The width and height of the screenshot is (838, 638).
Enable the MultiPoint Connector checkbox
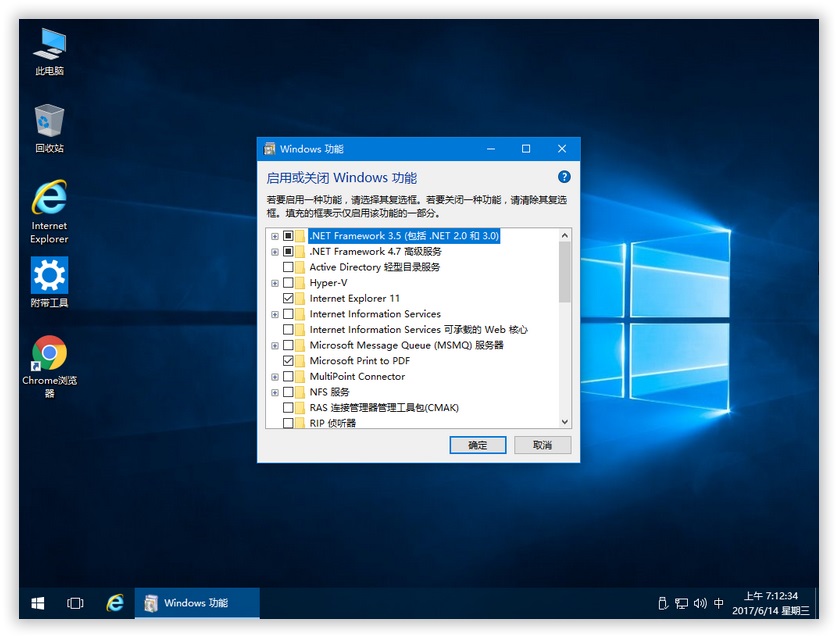point(288,376)
